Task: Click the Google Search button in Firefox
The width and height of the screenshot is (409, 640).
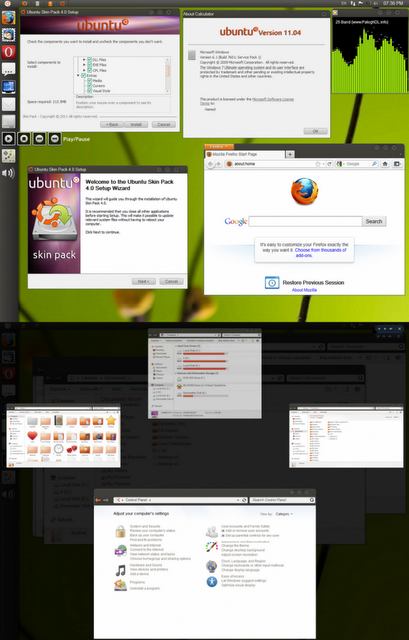Action: [x=374, y=221]
